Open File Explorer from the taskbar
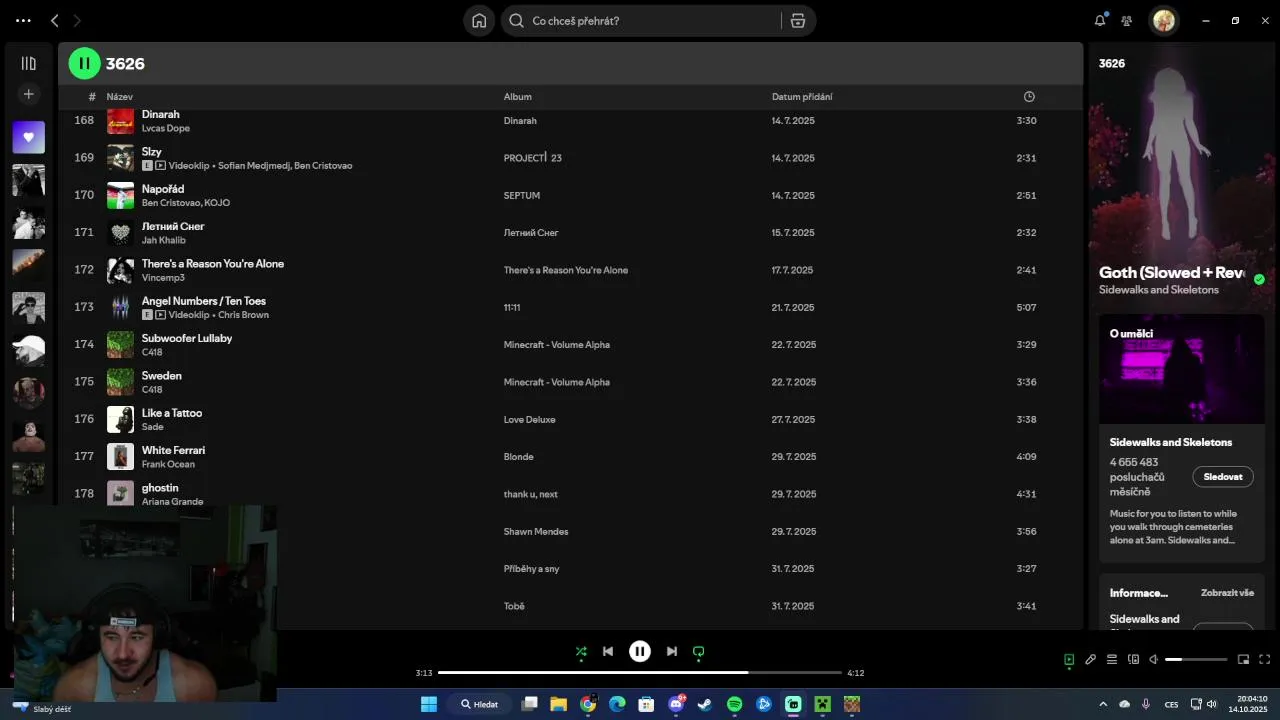 pyautogui.click(x=558, y=704)
